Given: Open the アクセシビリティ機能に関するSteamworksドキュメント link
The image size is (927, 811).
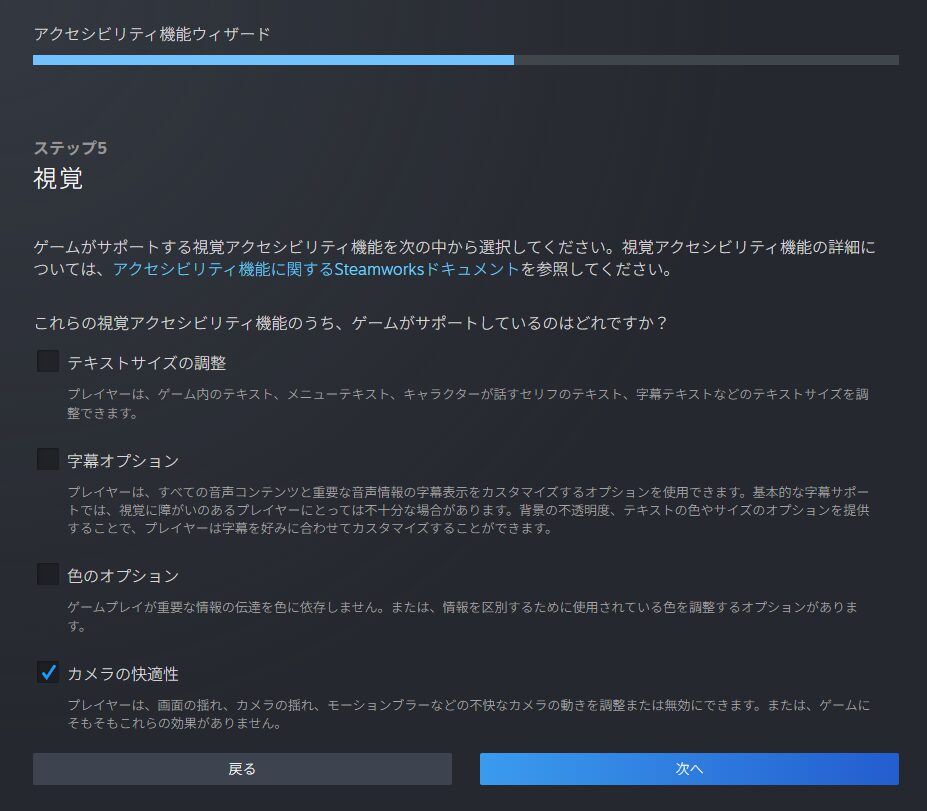Looking at the screenshot, I should click(316, 269).
